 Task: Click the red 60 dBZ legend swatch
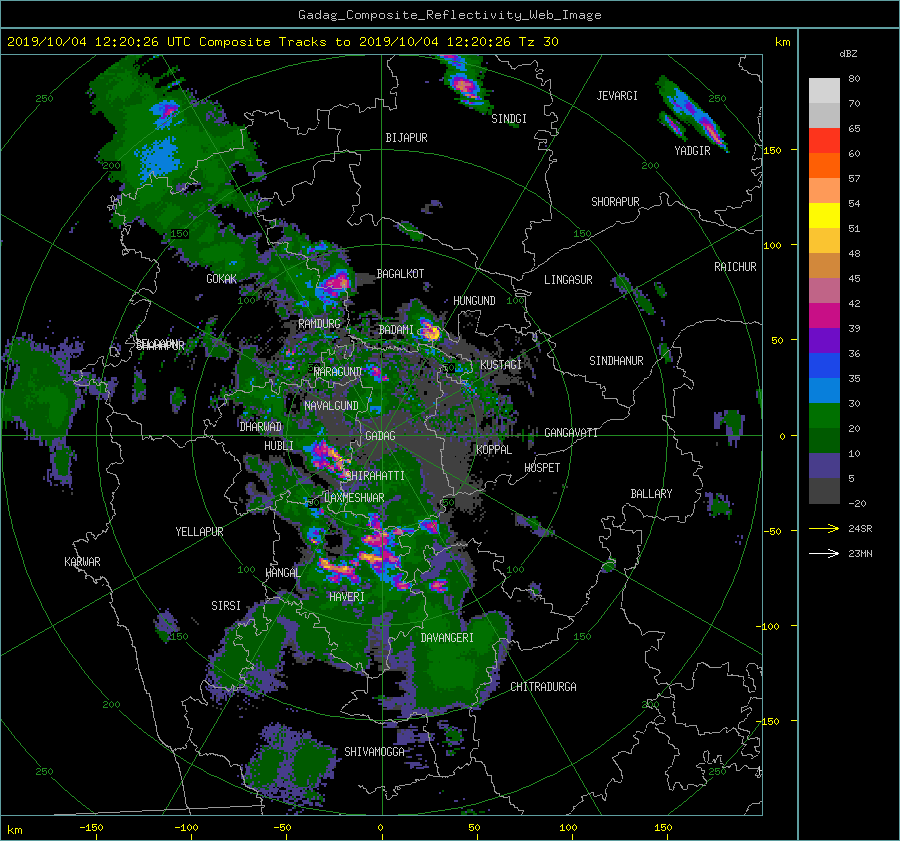824,141
